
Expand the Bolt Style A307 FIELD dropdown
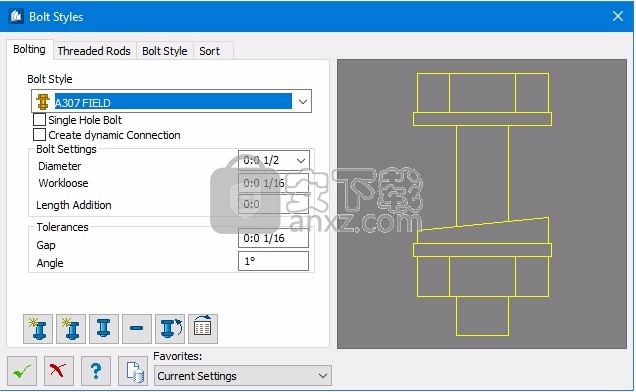click(x=303, y=101)
